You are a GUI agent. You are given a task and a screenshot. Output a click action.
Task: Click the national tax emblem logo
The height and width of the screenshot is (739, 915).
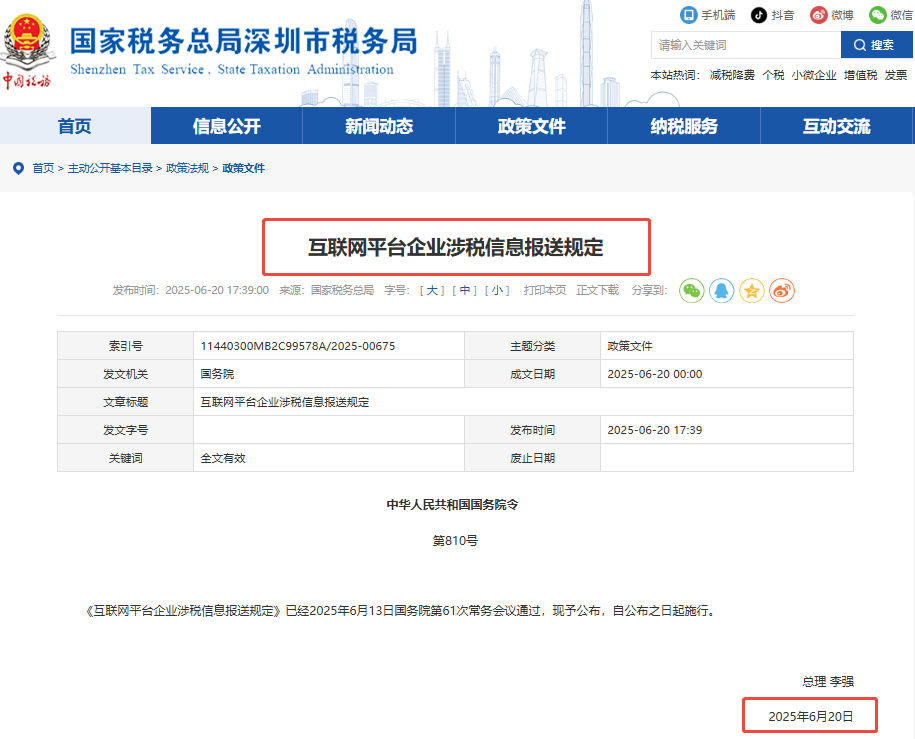point(30,38)
